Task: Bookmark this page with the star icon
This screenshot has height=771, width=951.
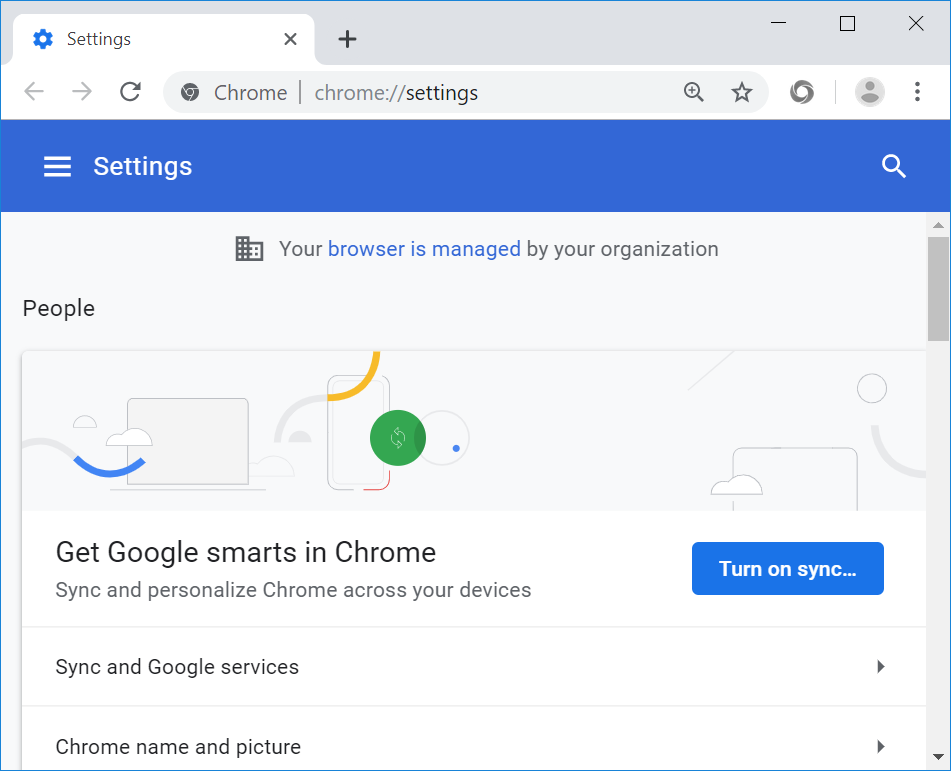Action: pos(741,93)
